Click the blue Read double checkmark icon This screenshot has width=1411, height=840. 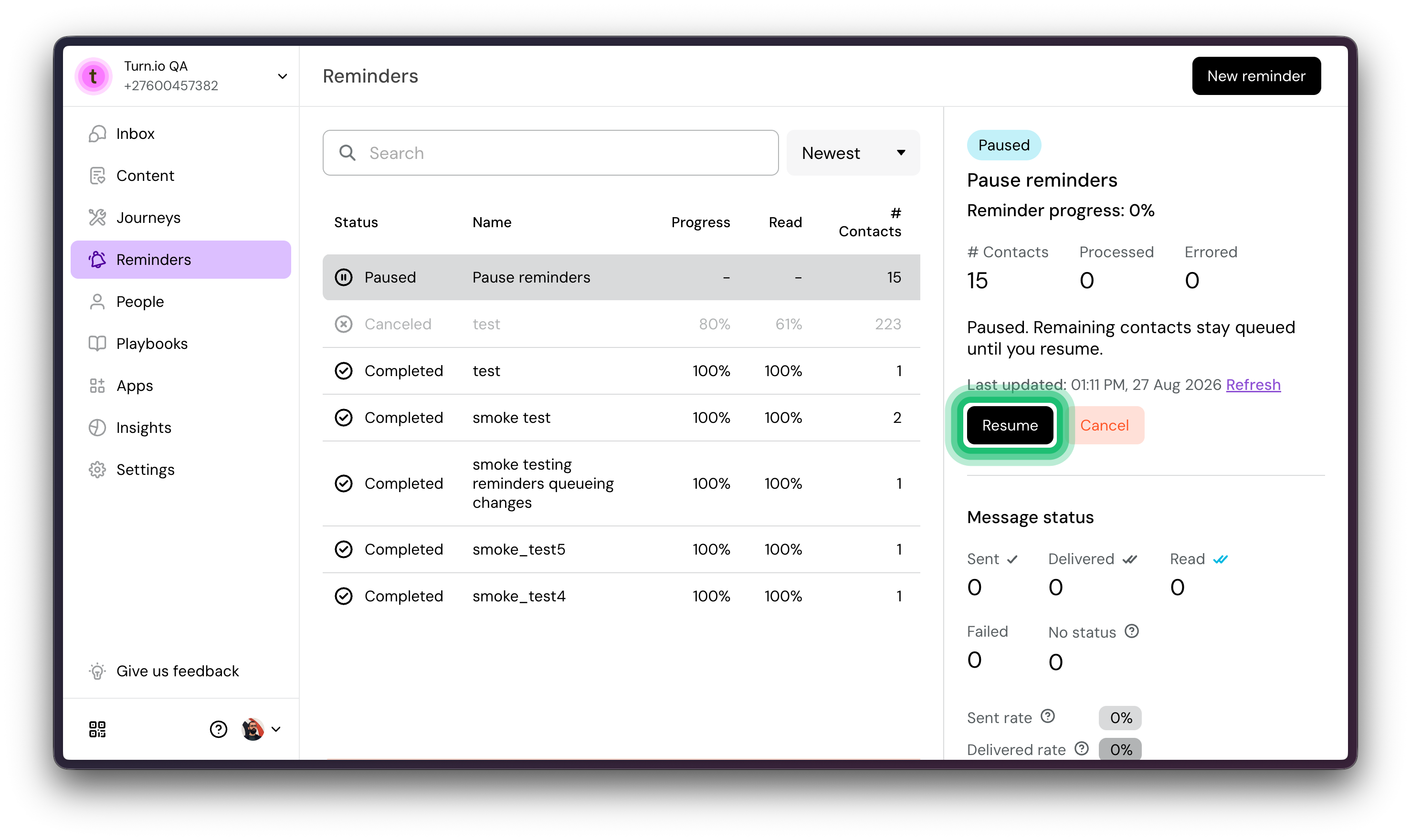tap(1220, 559)
